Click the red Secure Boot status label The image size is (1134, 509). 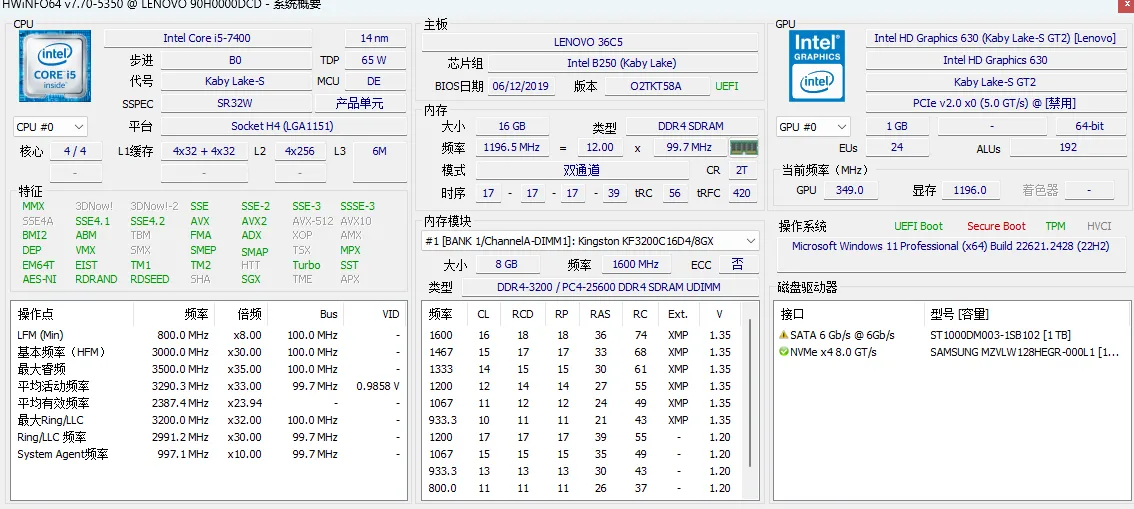[x=996, y=226]
